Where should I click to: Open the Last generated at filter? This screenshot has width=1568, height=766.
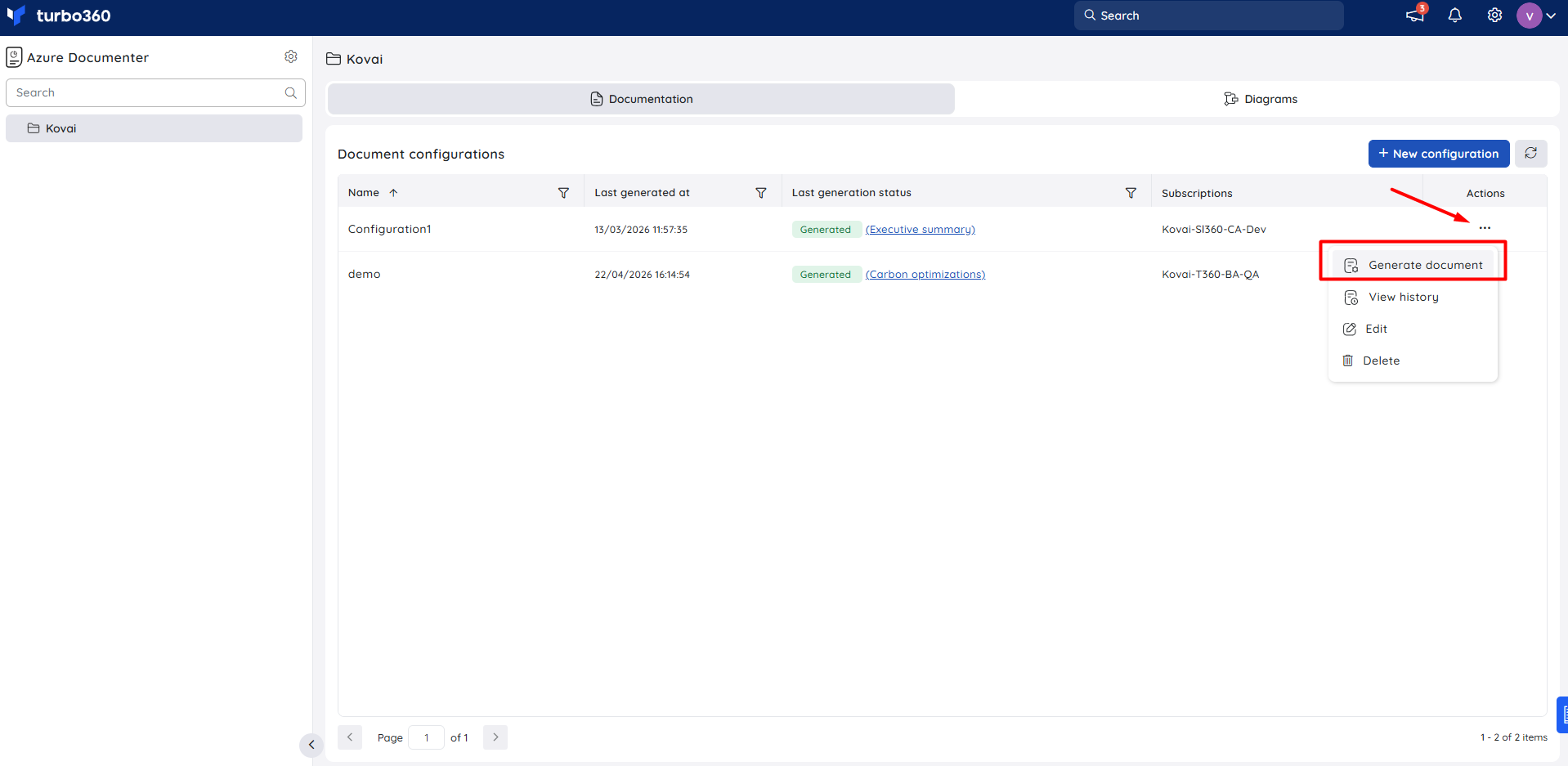point(761,193)
